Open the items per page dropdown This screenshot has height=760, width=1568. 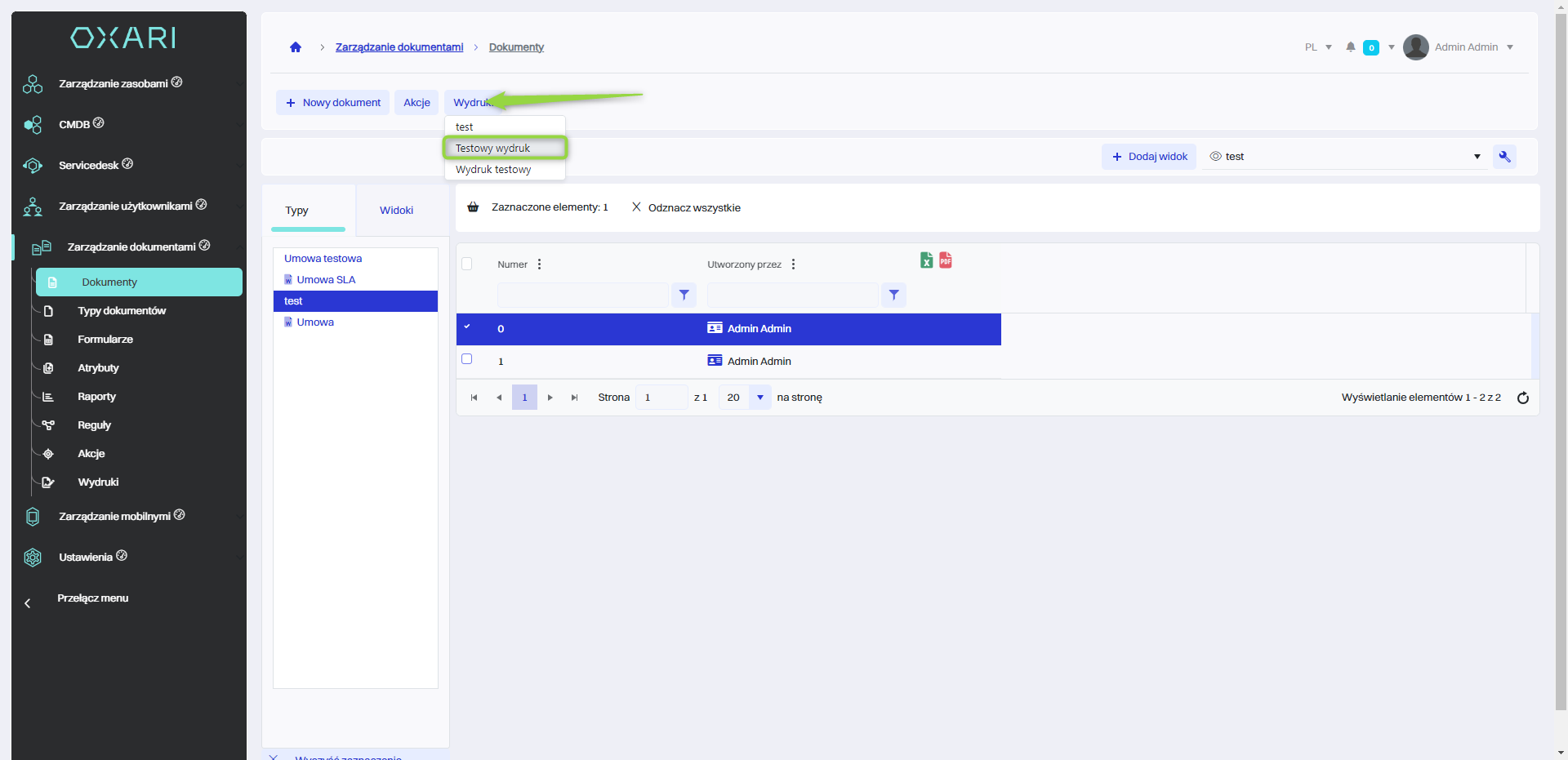[759, 398]
